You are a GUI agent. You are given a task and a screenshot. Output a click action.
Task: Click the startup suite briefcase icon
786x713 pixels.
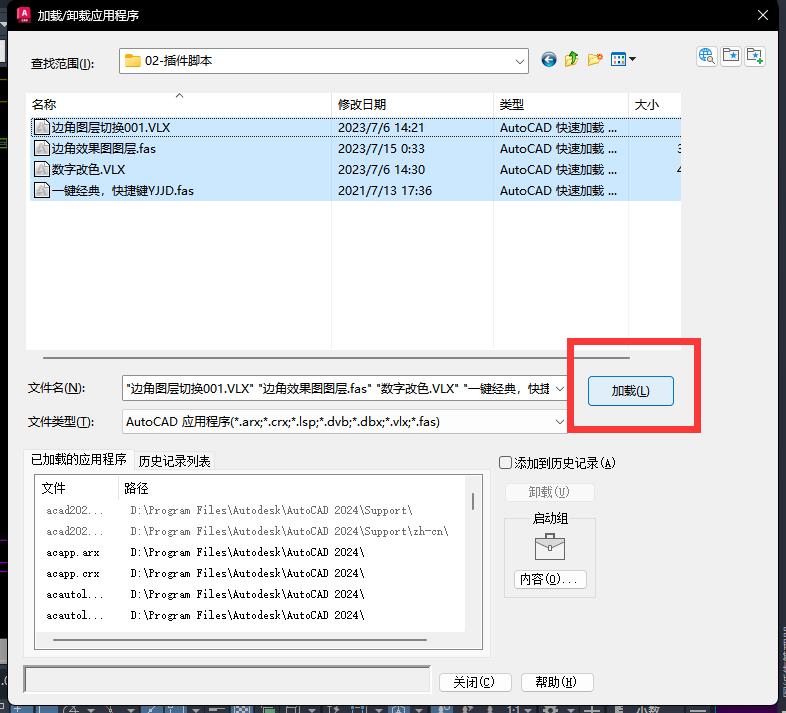(550, 547)
